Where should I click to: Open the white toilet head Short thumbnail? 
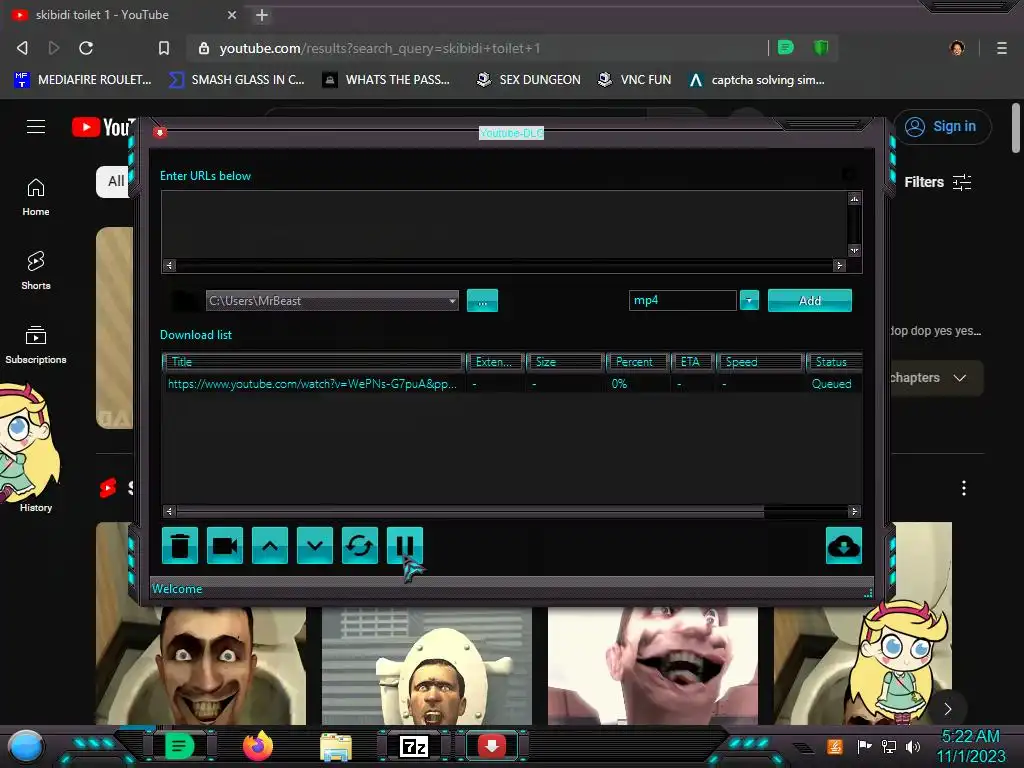pyautogui.click(x=426, y=666)
